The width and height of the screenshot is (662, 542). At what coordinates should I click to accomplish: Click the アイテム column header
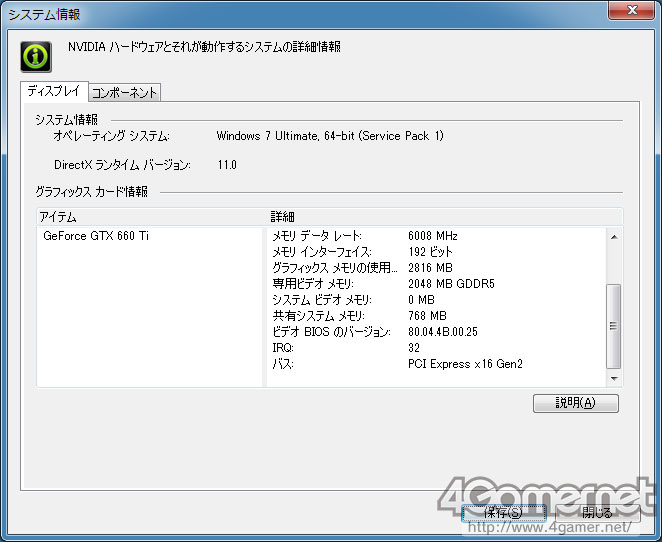[152, 217]
